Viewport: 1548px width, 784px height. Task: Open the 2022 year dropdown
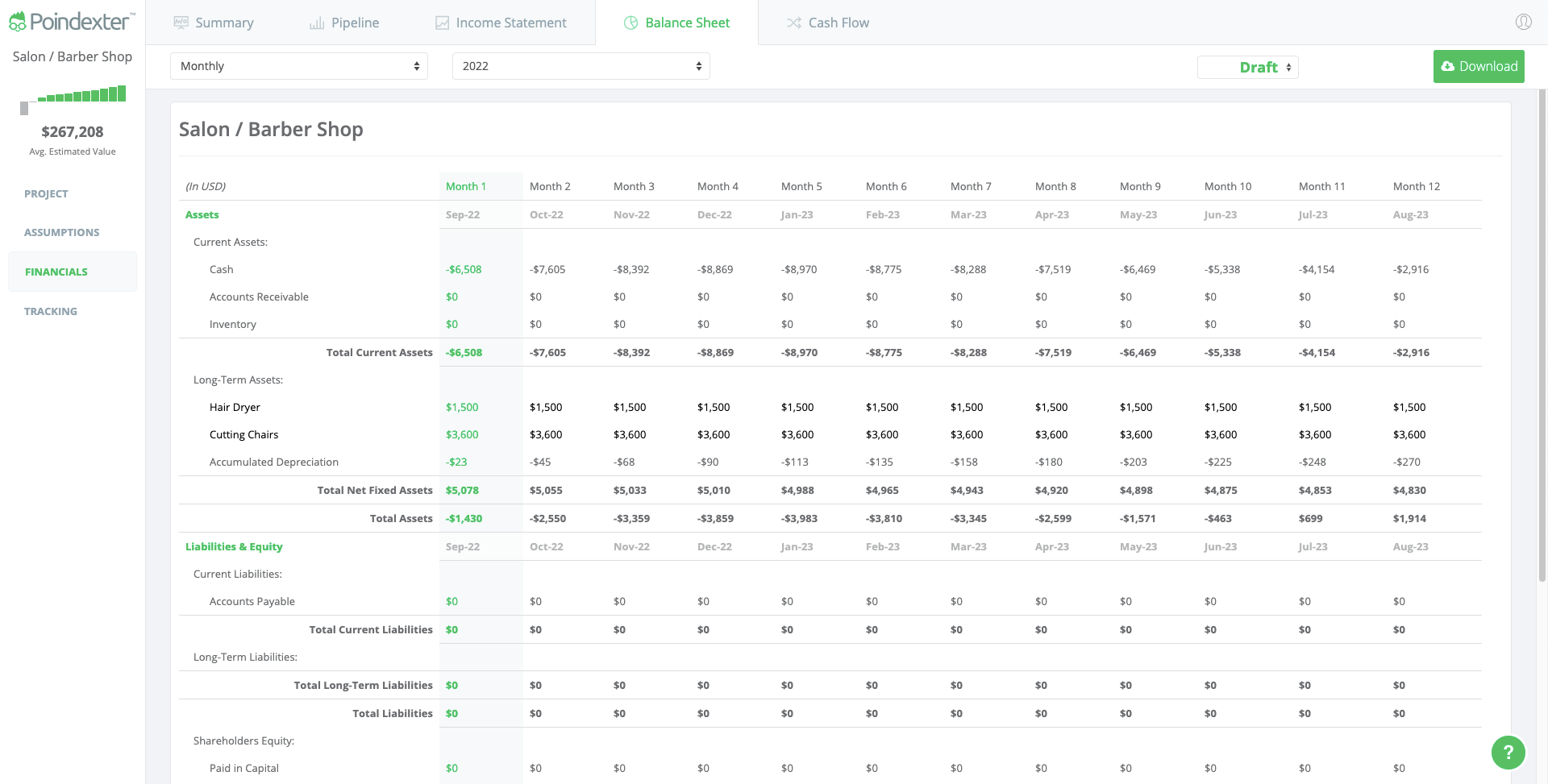(x=581, y=66)
